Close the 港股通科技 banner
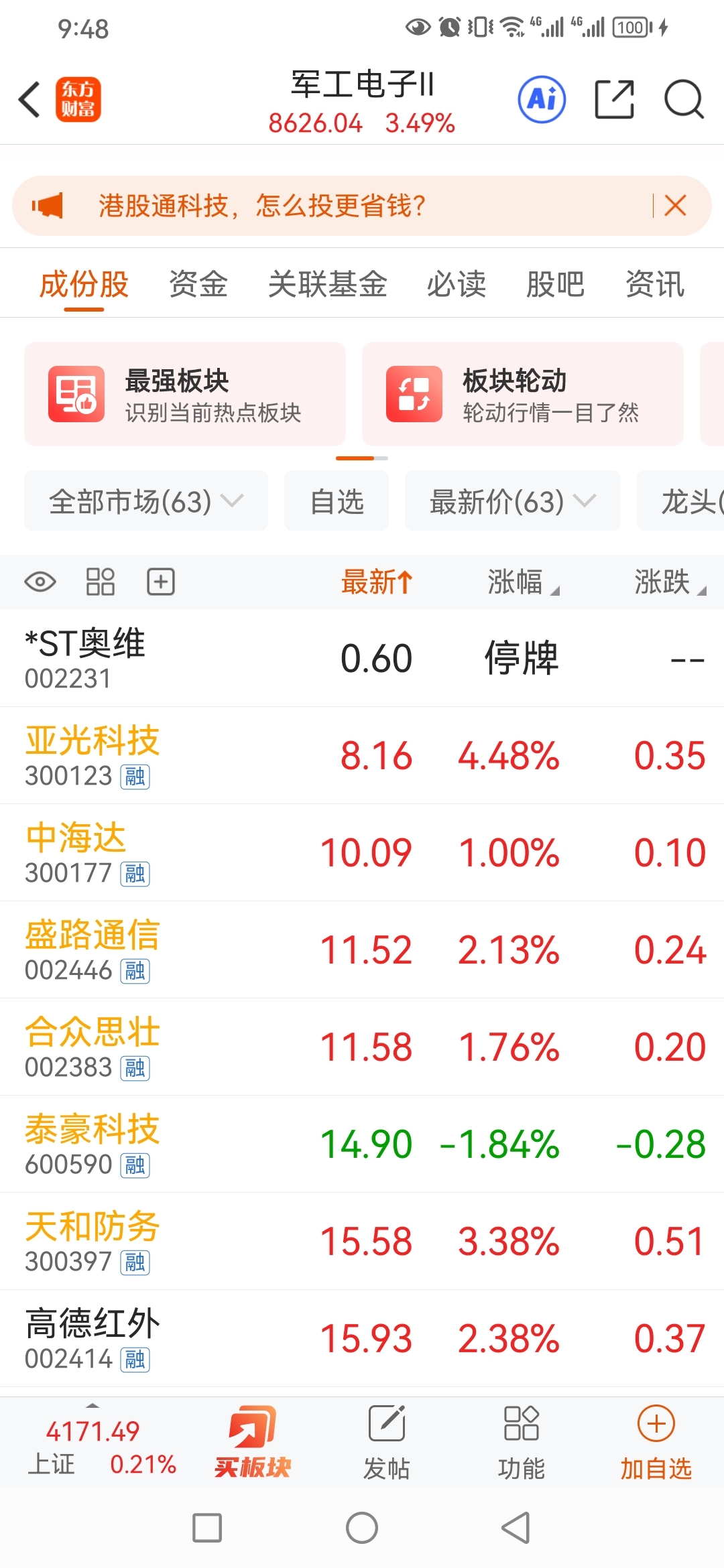724x1568 pixels. pyautogui.click(x=675, y=205)
